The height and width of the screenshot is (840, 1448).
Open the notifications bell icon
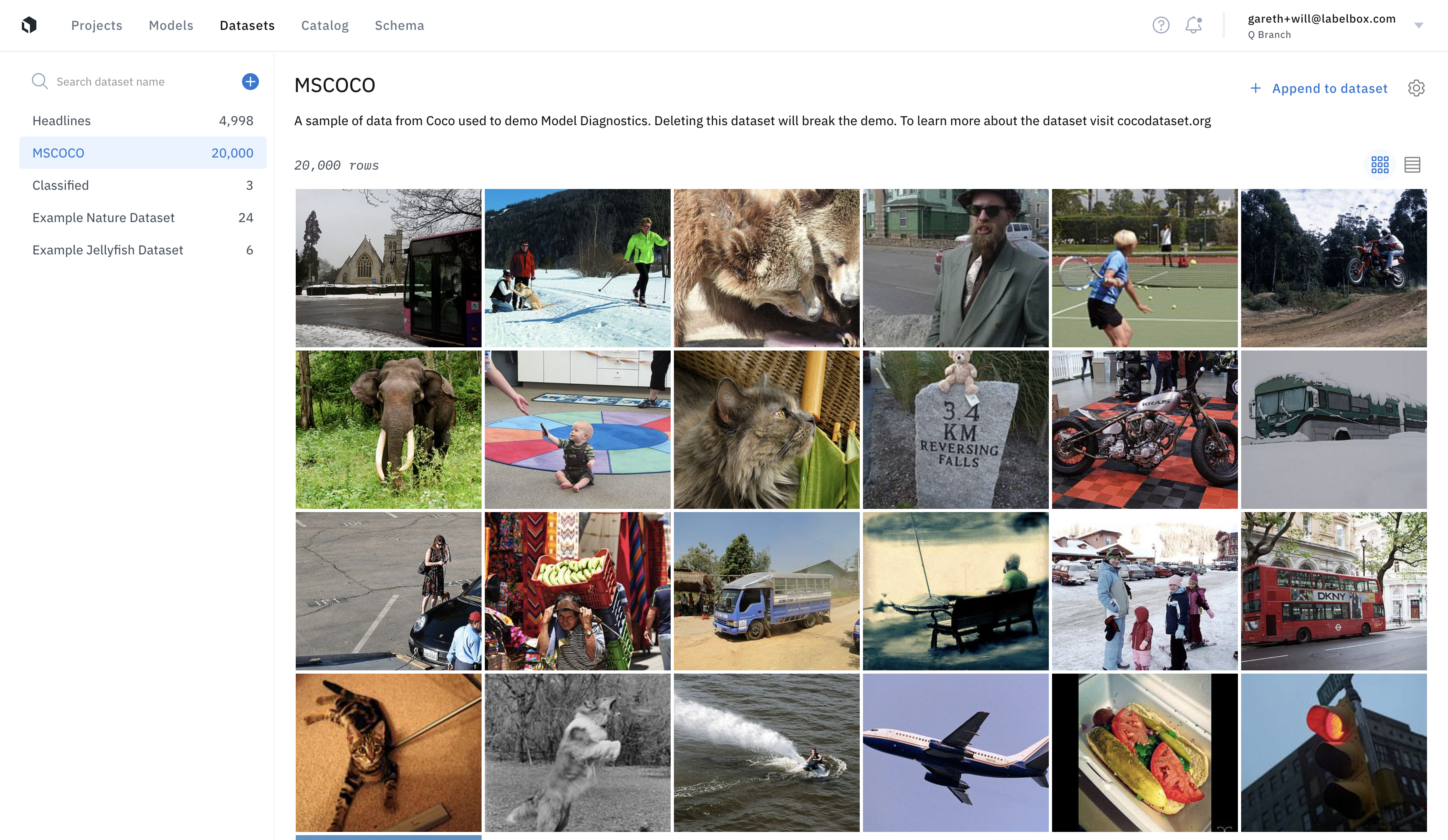pyautogui.click(x=1193, y=25)
